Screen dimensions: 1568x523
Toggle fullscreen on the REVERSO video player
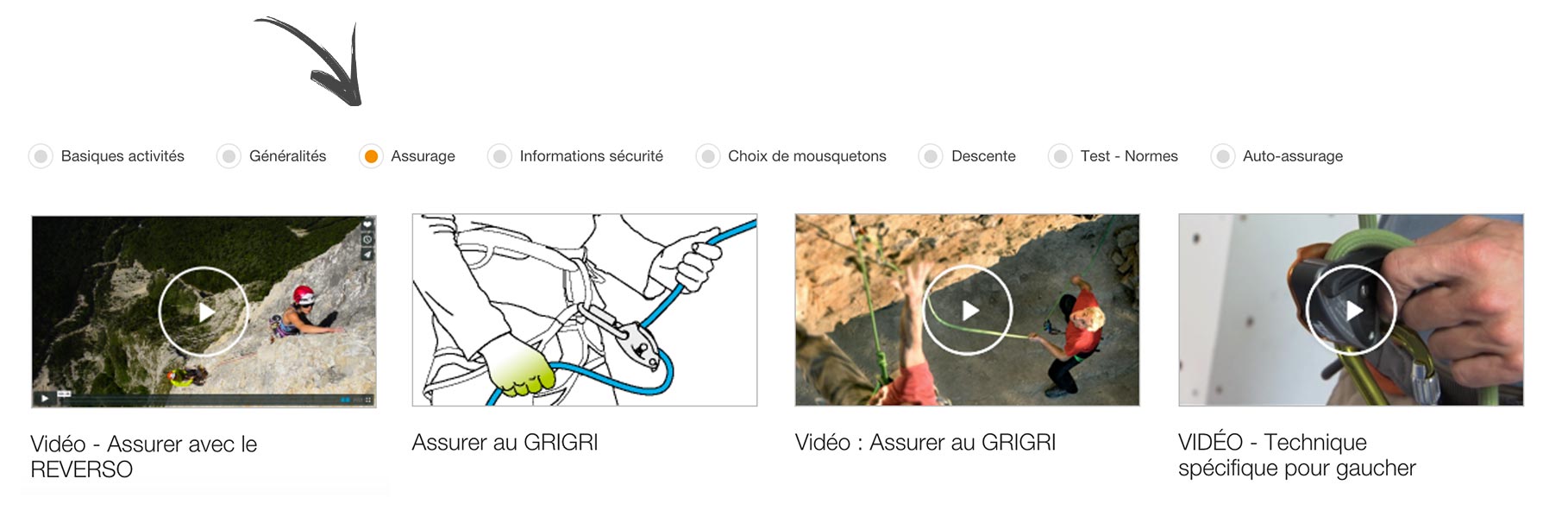click(368, 400)
